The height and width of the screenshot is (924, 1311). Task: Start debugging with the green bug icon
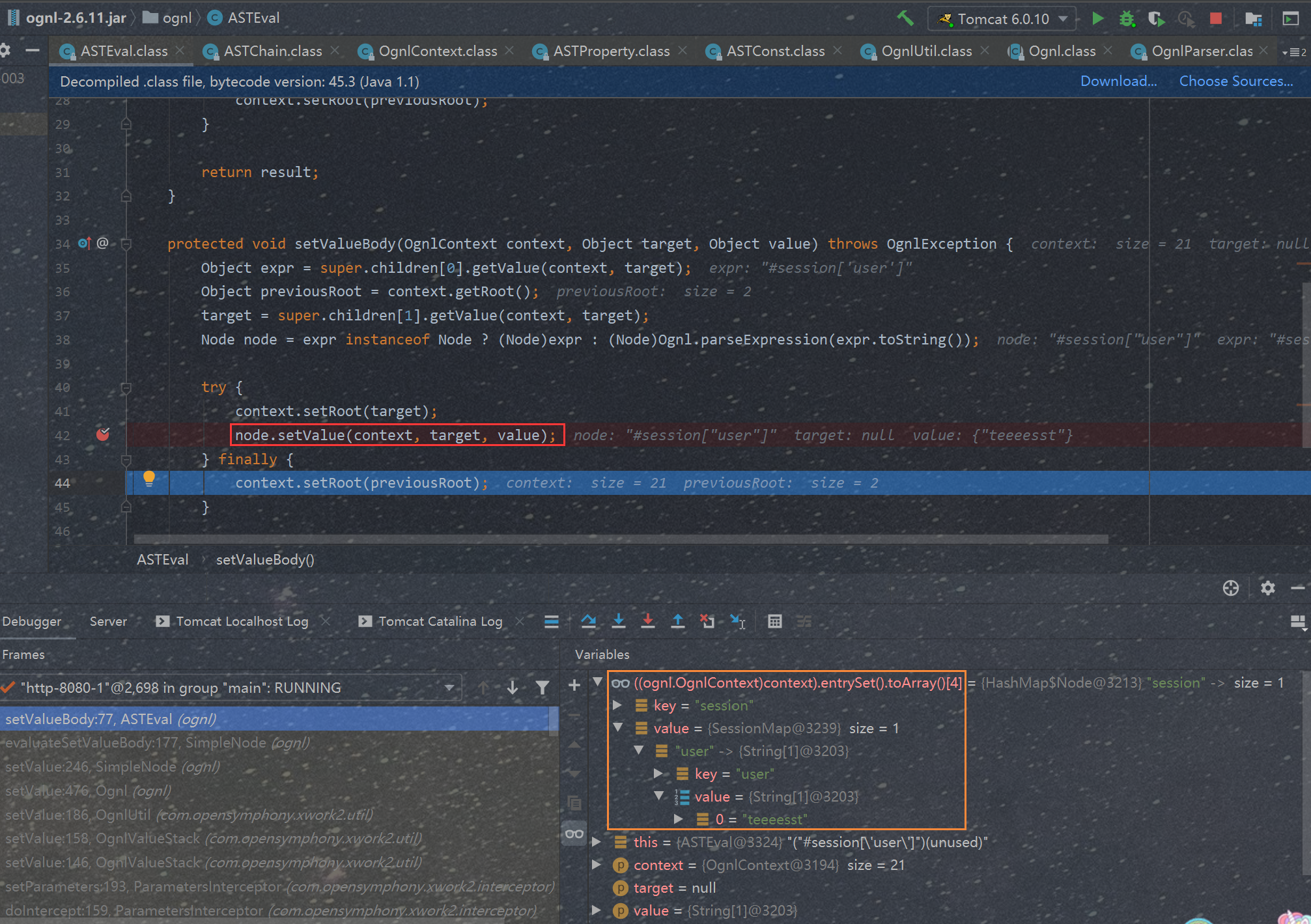(1127, 18)
